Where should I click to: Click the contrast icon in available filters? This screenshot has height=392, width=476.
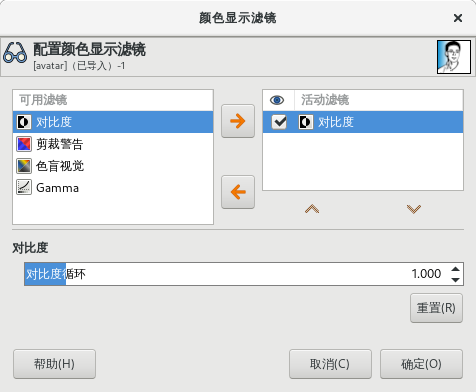pos(24,122)
